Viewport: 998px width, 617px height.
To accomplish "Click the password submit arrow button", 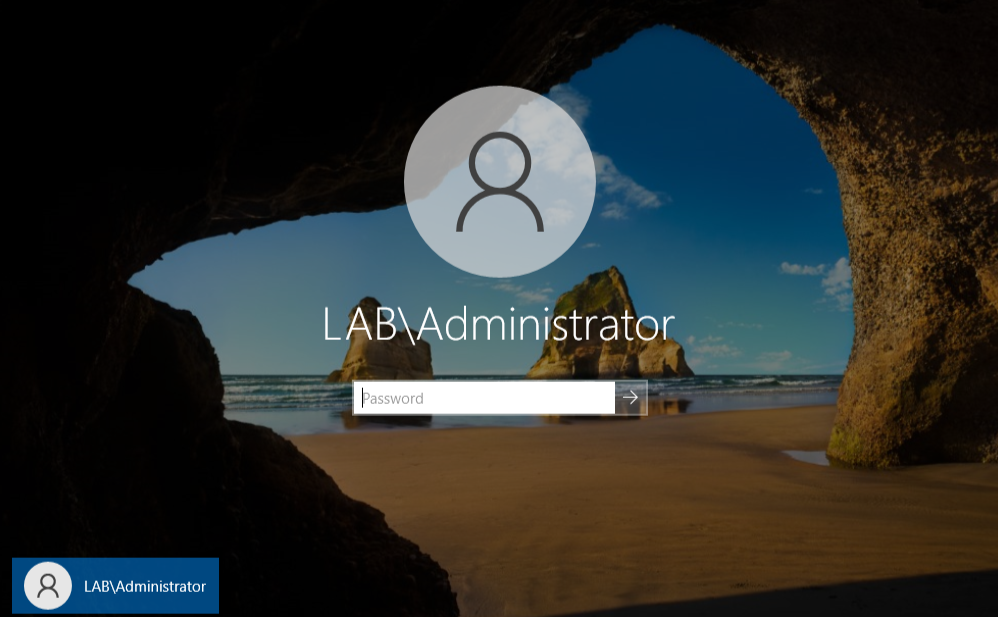I will pyautogui.click(x=631, y=398).
